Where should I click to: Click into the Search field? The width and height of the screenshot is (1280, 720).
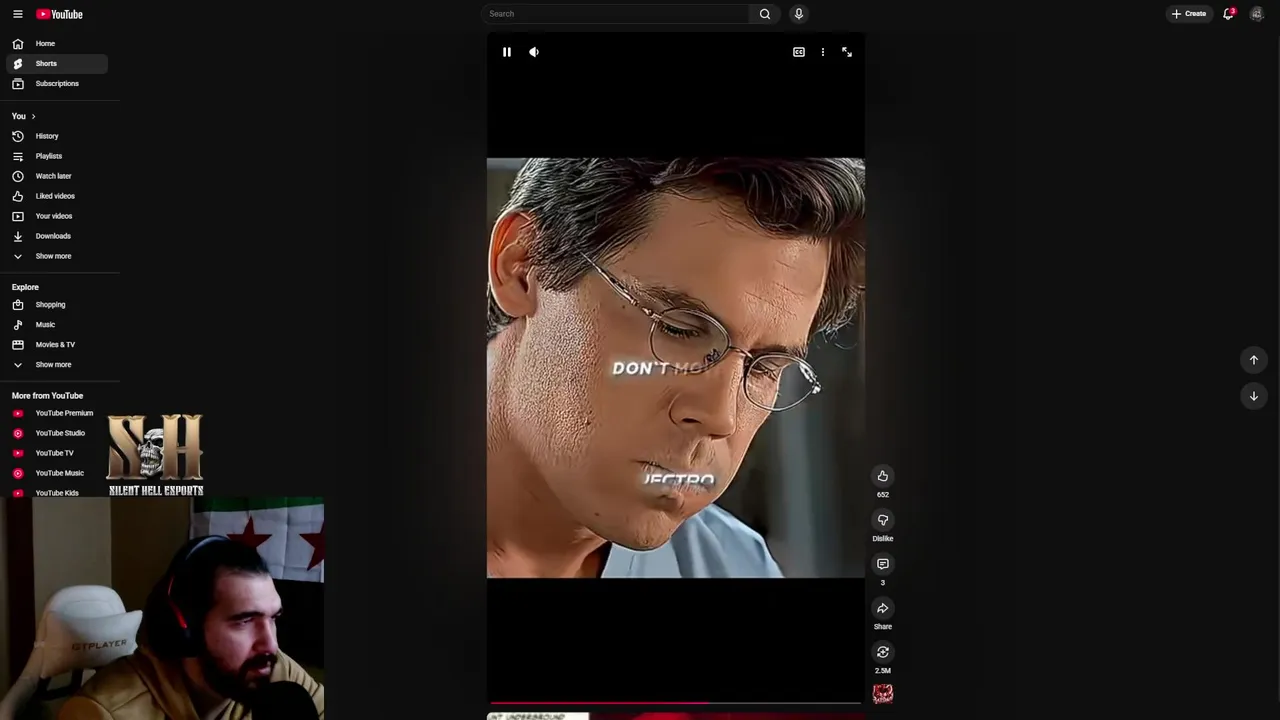[x=616, y=14]
